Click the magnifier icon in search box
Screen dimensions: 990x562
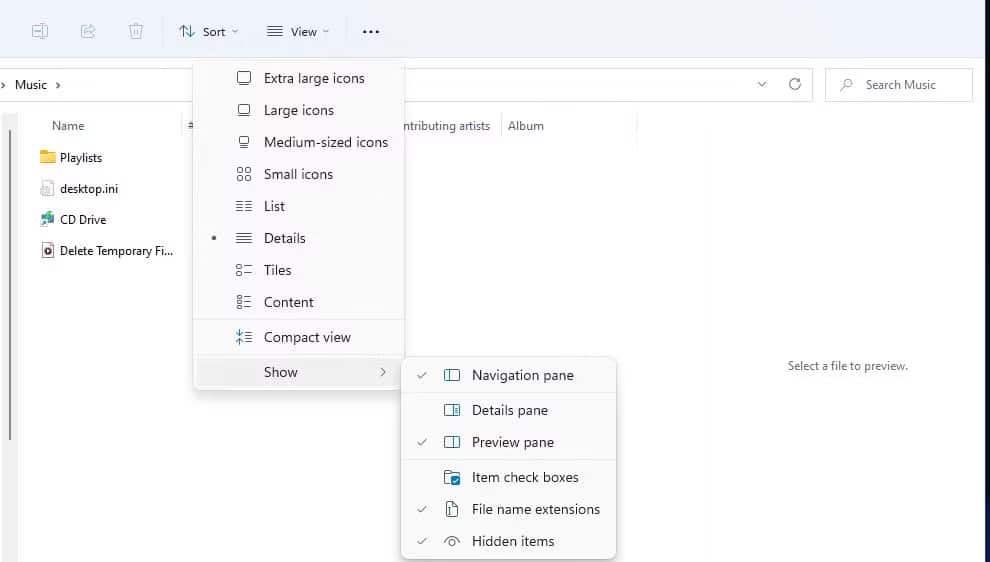click(x=846, y=85)
